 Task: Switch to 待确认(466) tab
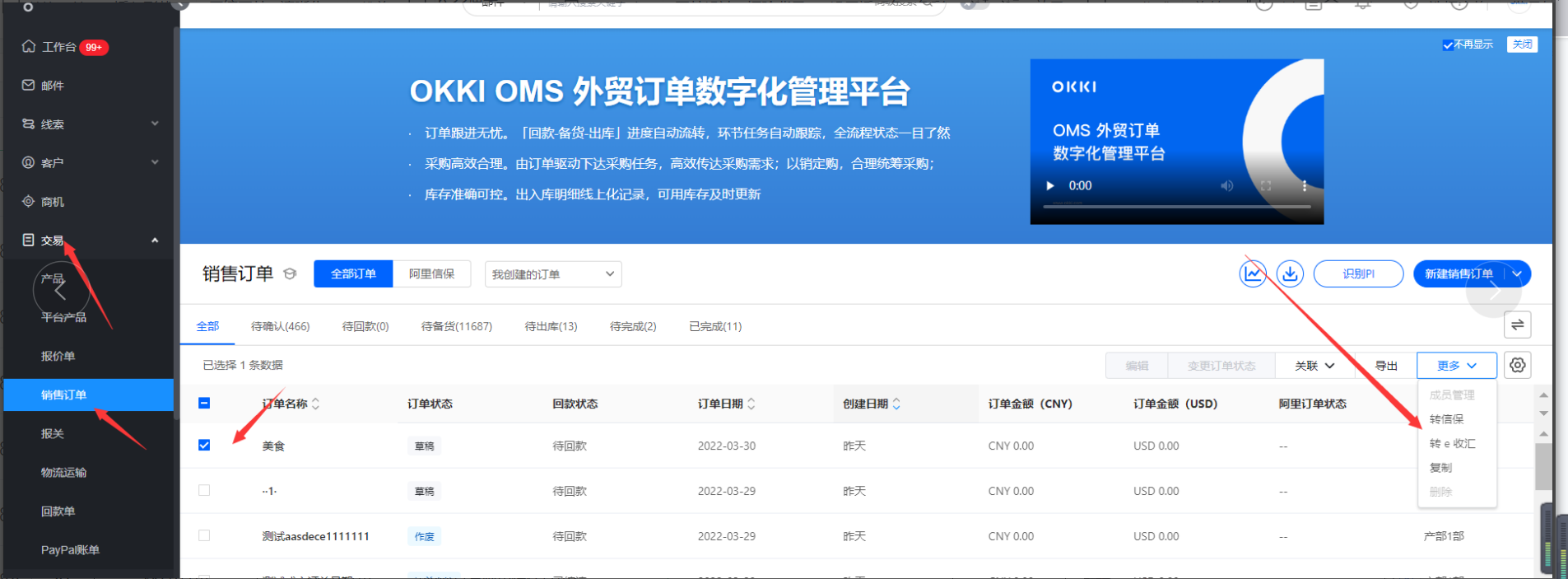[280, 326]
